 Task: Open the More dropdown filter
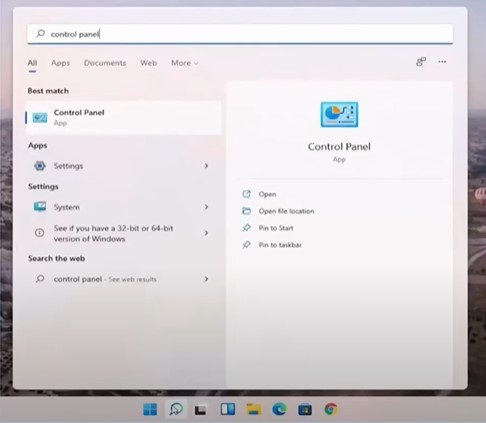(x=185, y=63)
